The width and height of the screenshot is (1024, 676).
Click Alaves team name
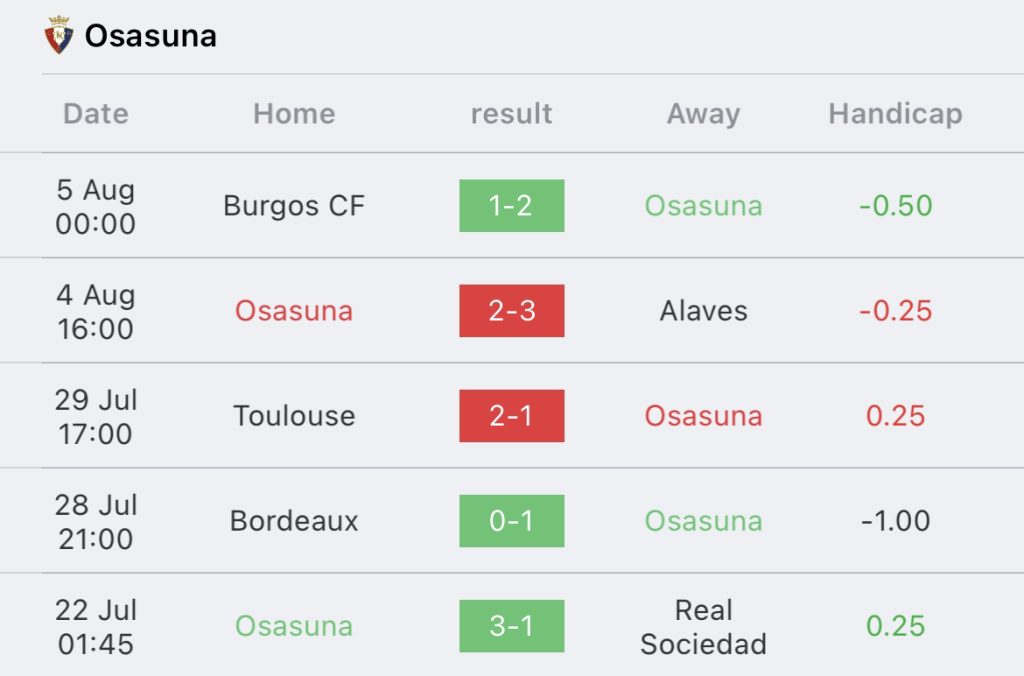coord(703,311)
